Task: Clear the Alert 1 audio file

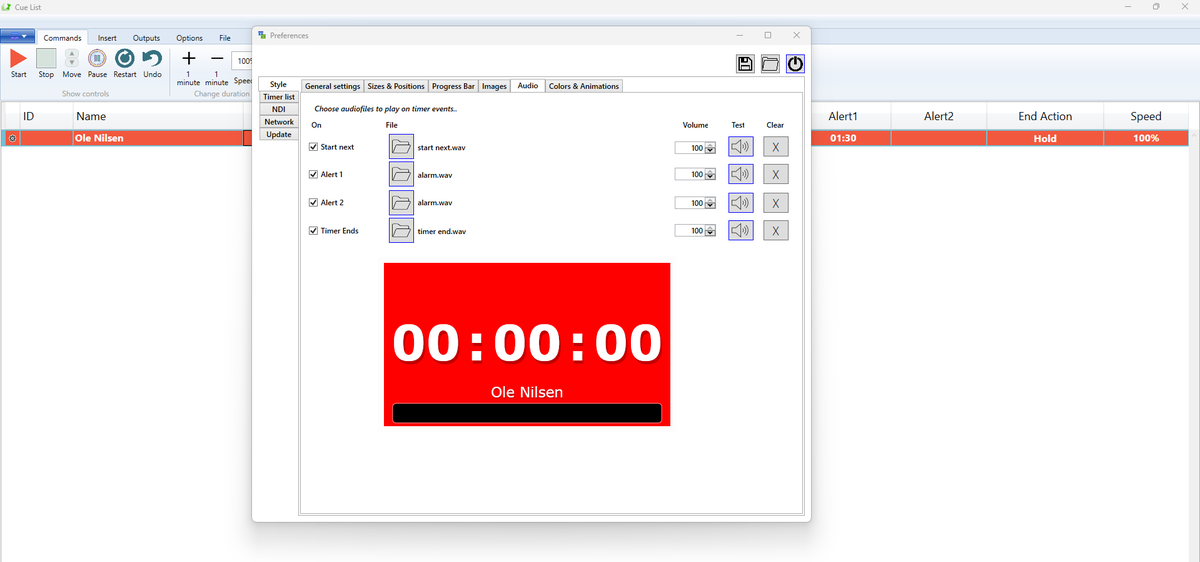Action: (776, 174)
